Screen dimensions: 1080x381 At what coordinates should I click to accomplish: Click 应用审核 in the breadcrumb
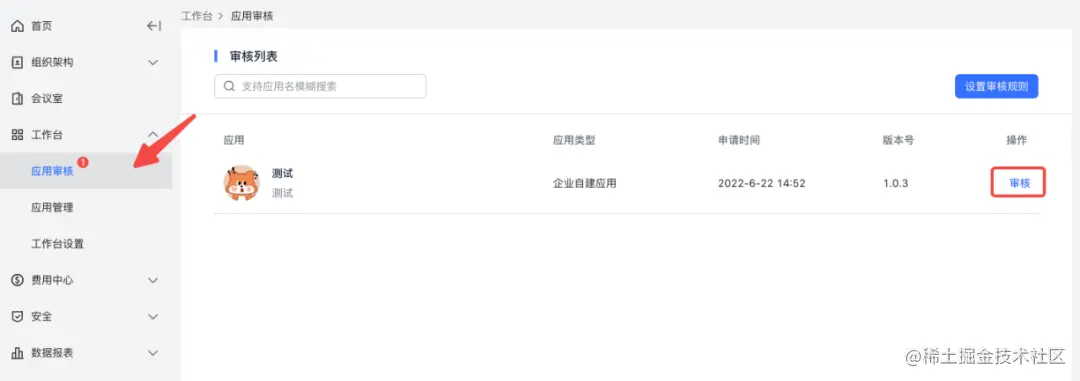pos(252,15)
